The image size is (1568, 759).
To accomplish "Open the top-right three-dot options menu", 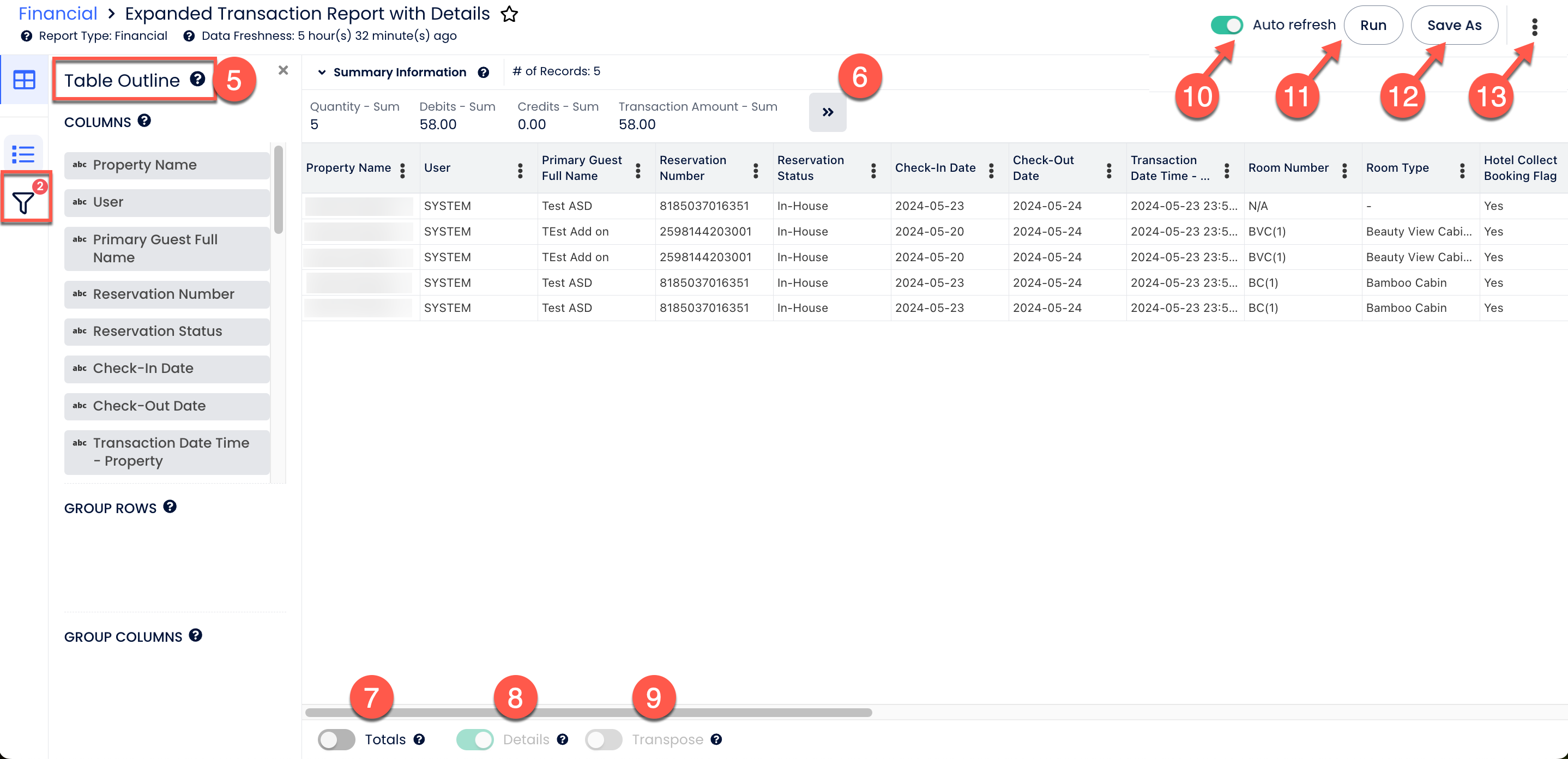I will point(1534,27).
